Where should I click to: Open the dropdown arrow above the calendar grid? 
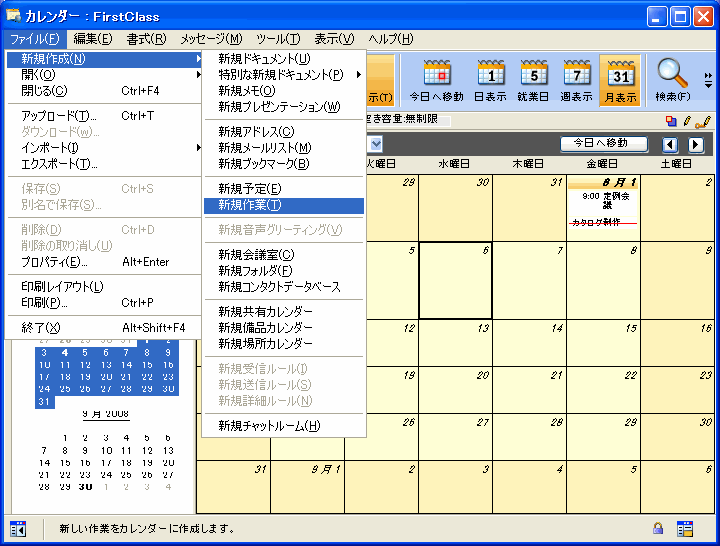click(x=375, y=144)
